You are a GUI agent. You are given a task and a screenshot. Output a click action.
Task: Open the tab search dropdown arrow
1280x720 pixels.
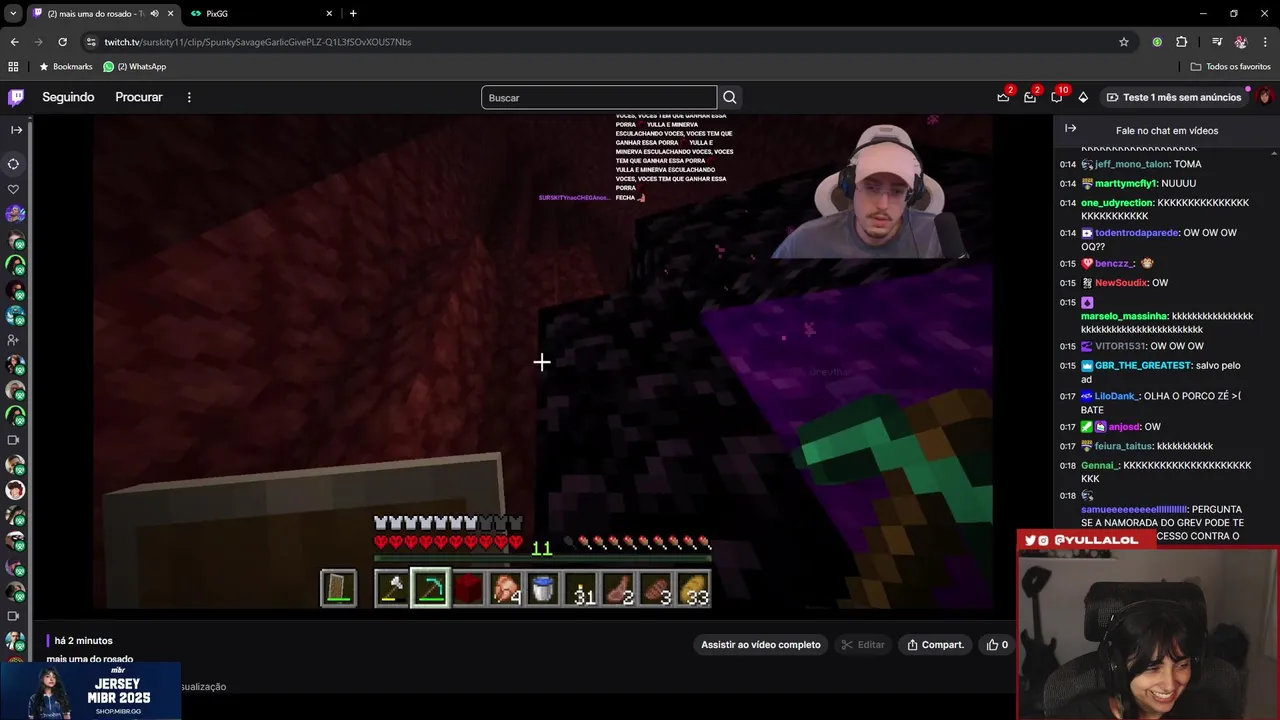(13, 14)
